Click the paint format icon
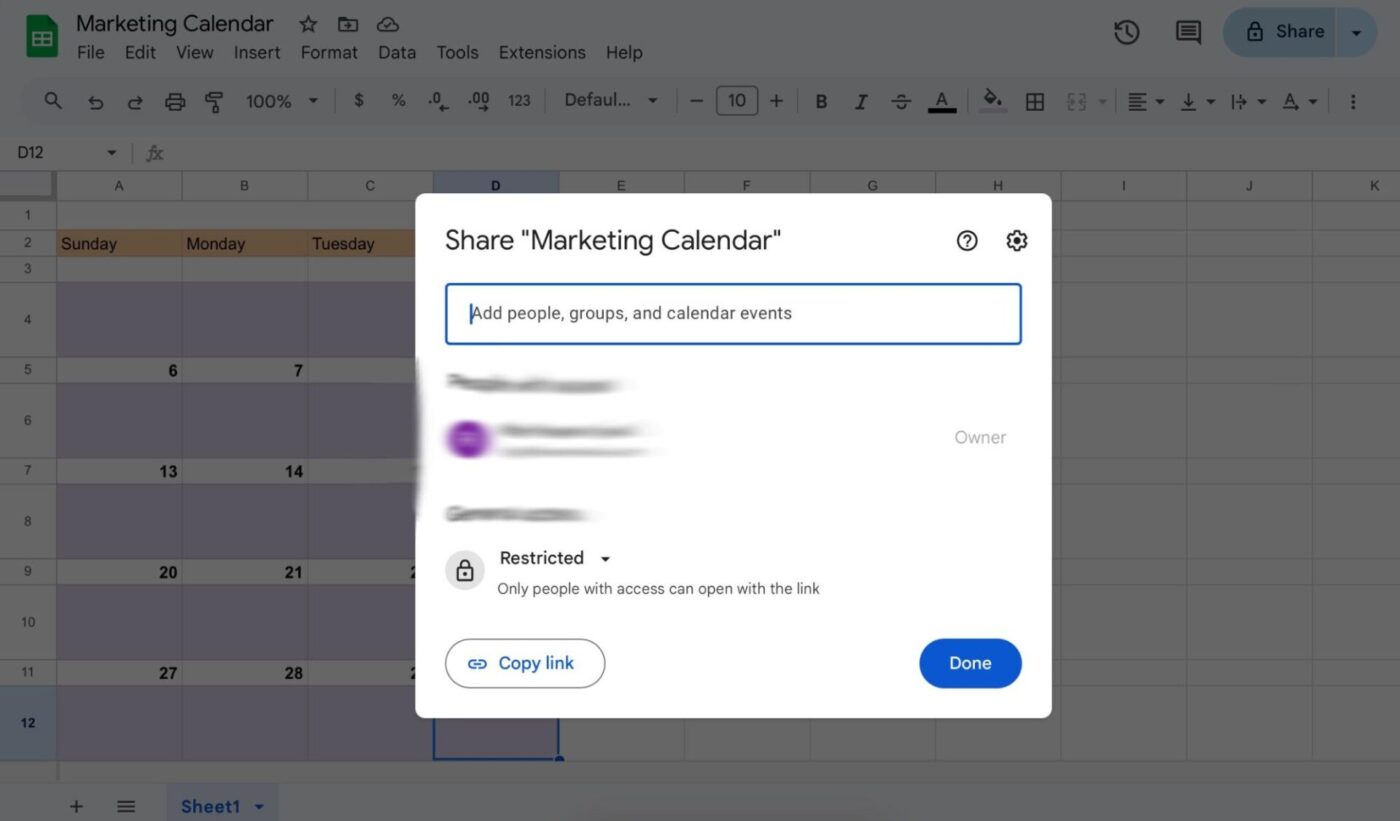The image size is (1400, 821). tap(214, 101)
